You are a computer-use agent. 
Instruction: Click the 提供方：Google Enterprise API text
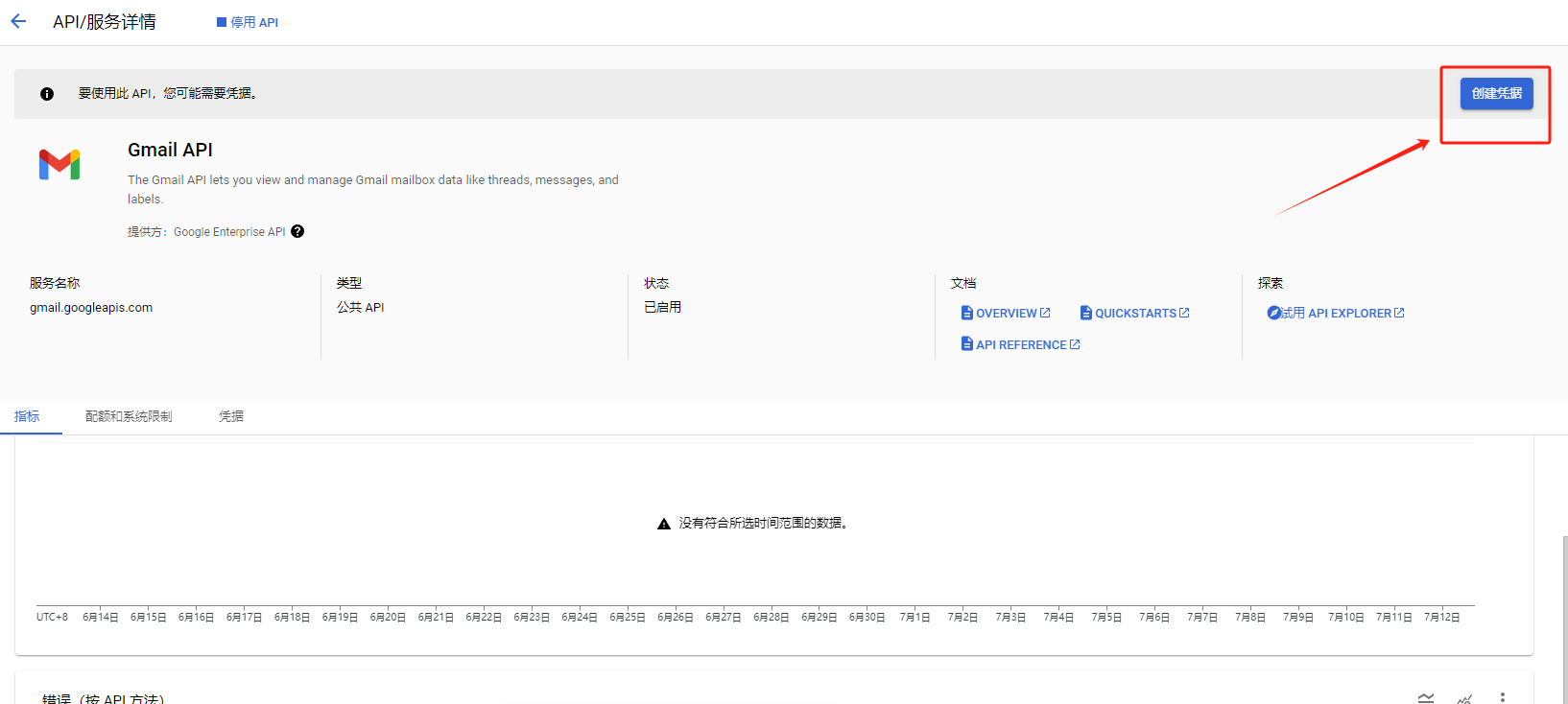[x=206, y=232]
